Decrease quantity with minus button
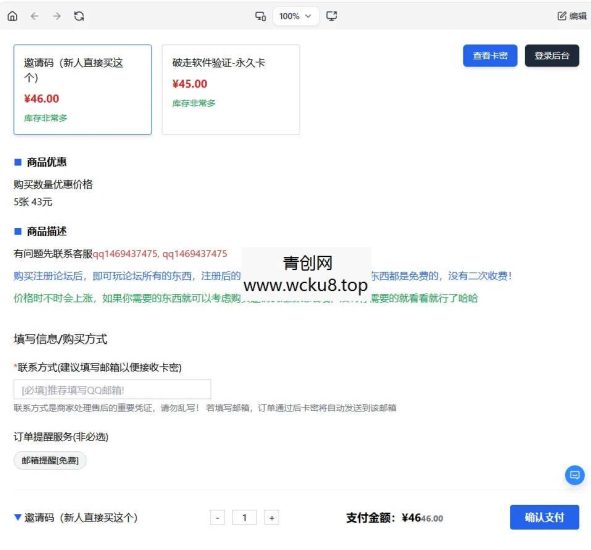The height and width of the screenshot is (550, 591). (x=217, y=518)
